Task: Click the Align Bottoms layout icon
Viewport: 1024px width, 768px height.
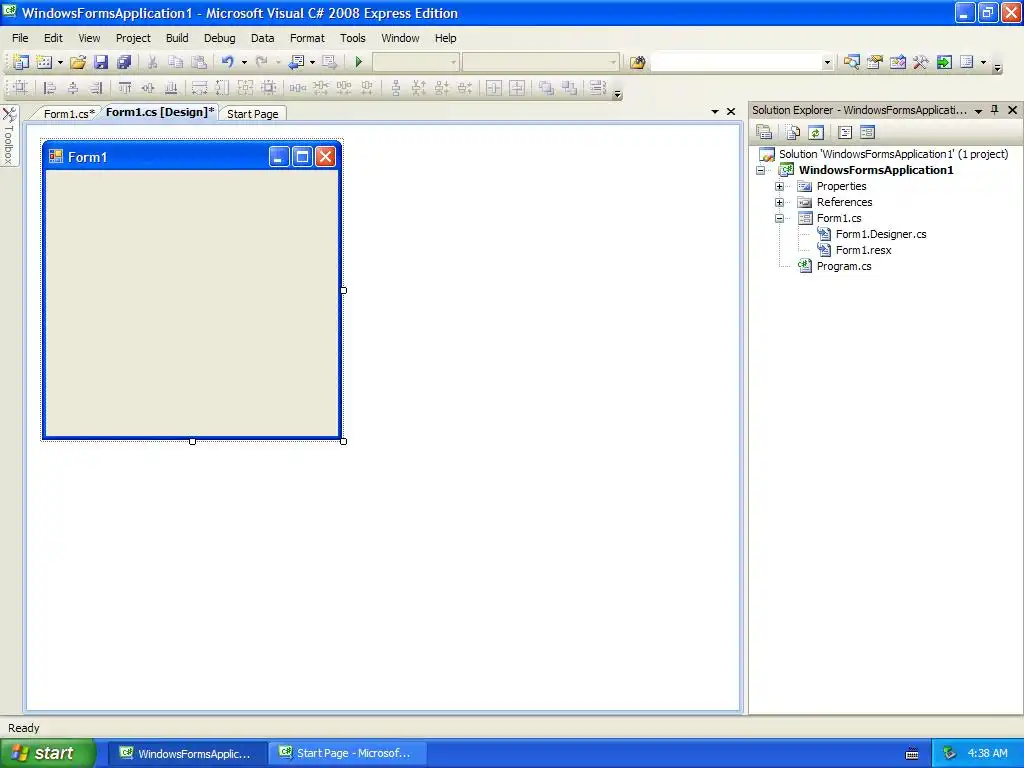Action: (x=171, y=88)
